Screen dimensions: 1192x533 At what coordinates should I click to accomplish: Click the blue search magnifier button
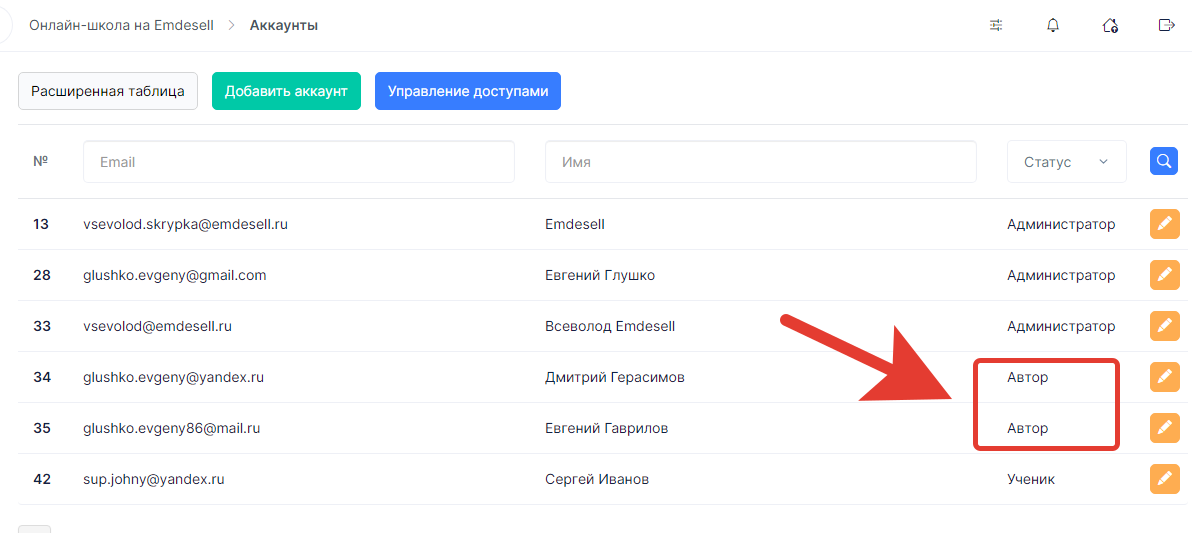pyautogui.click(x=1163, y=161)
